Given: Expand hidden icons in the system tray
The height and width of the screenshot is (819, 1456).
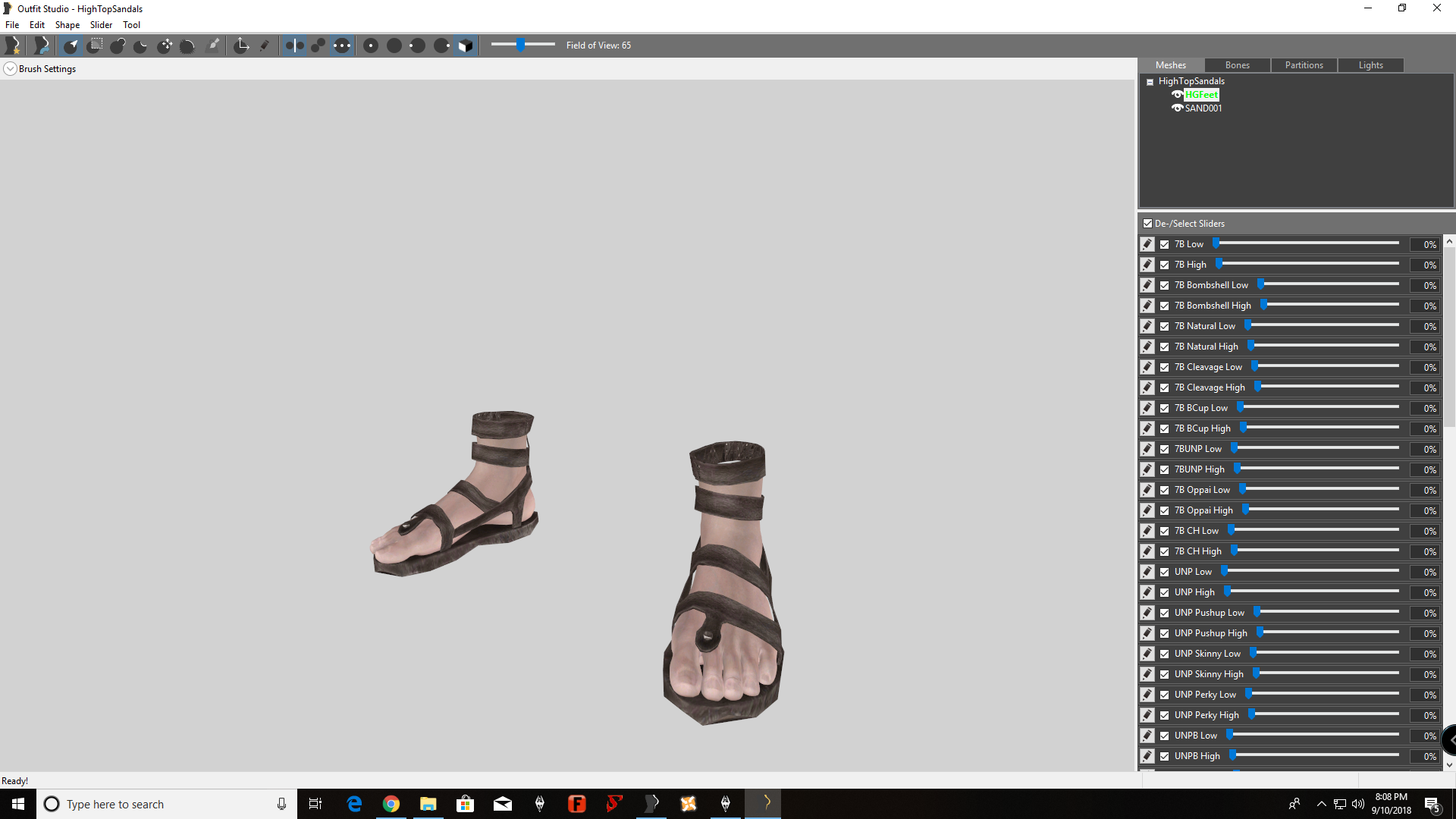Looking at the screenshot, I should coord(1321,804).
